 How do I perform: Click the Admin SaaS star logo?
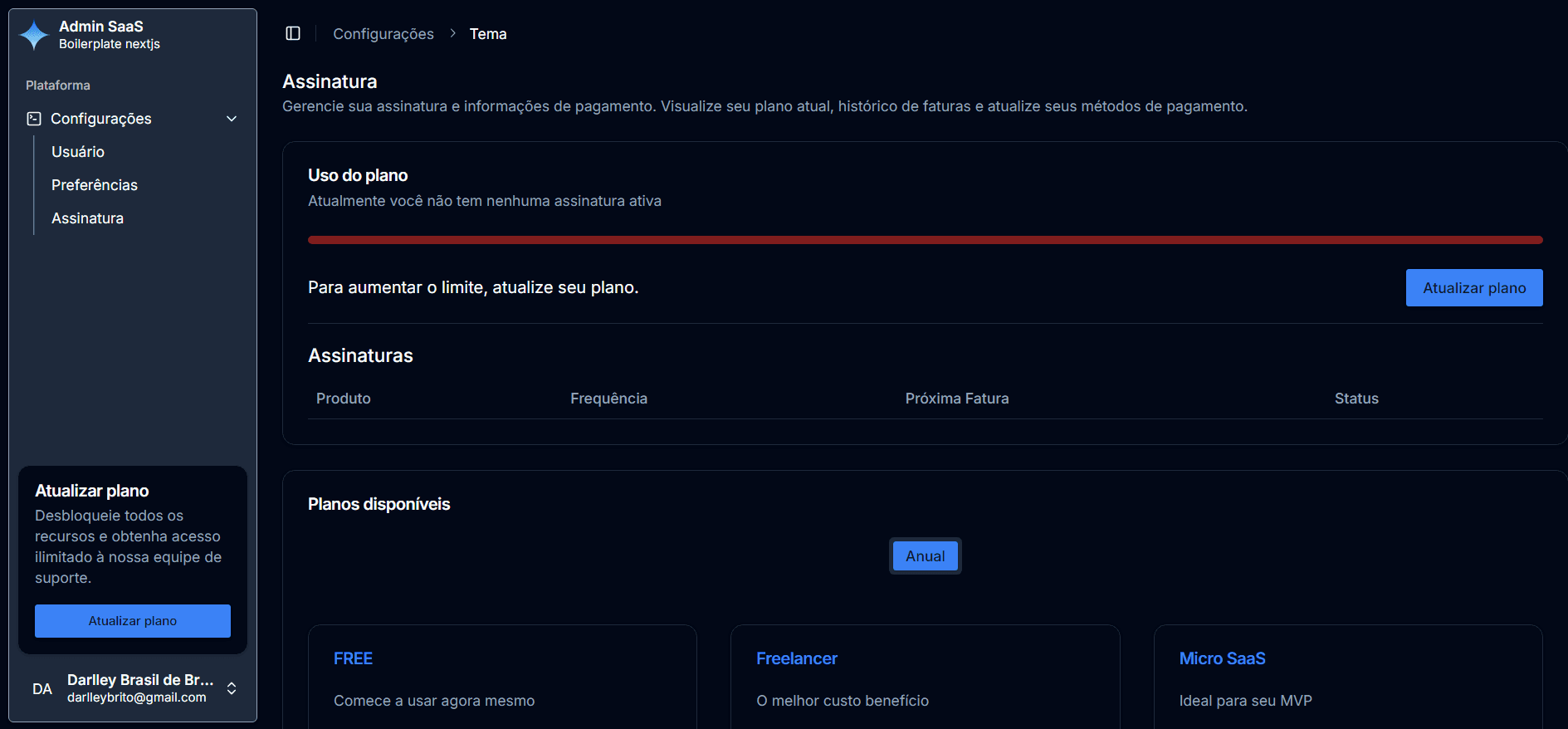click(x=34, y=35)
